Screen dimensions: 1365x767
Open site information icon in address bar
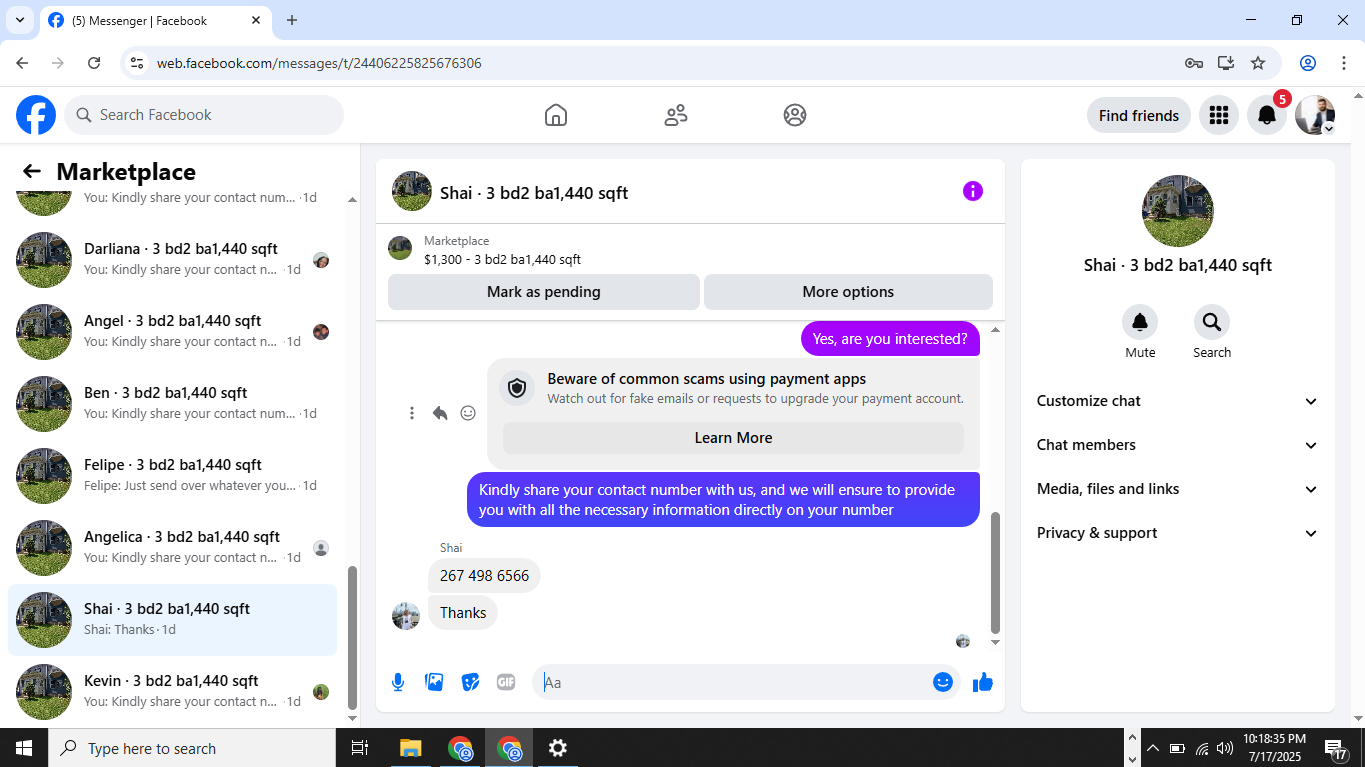pyautogui.click(x=138, y=63)
